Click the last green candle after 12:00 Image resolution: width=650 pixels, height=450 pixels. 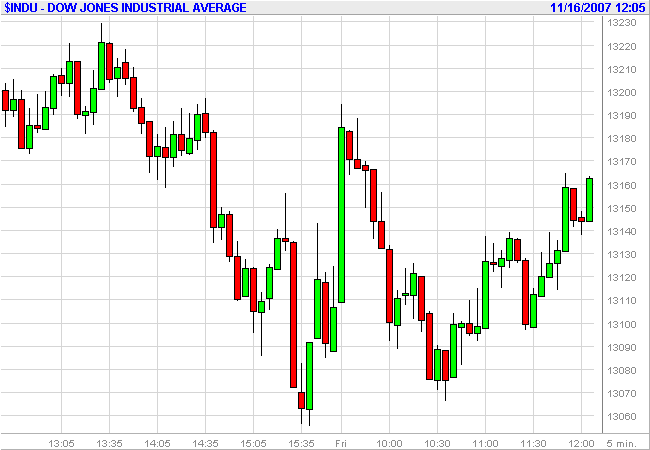589,200
